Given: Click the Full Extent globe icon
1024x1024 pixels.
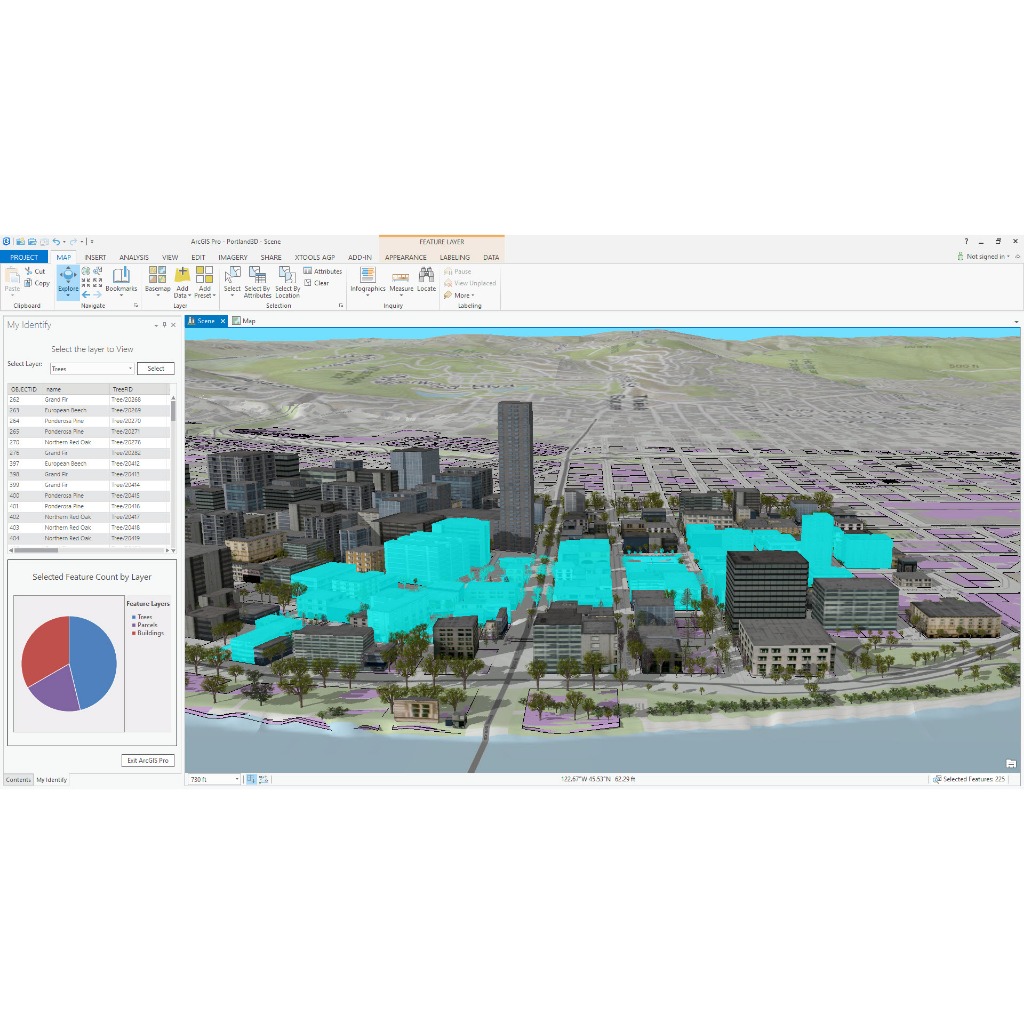Looking at the screenshot, I should [86, 271].
